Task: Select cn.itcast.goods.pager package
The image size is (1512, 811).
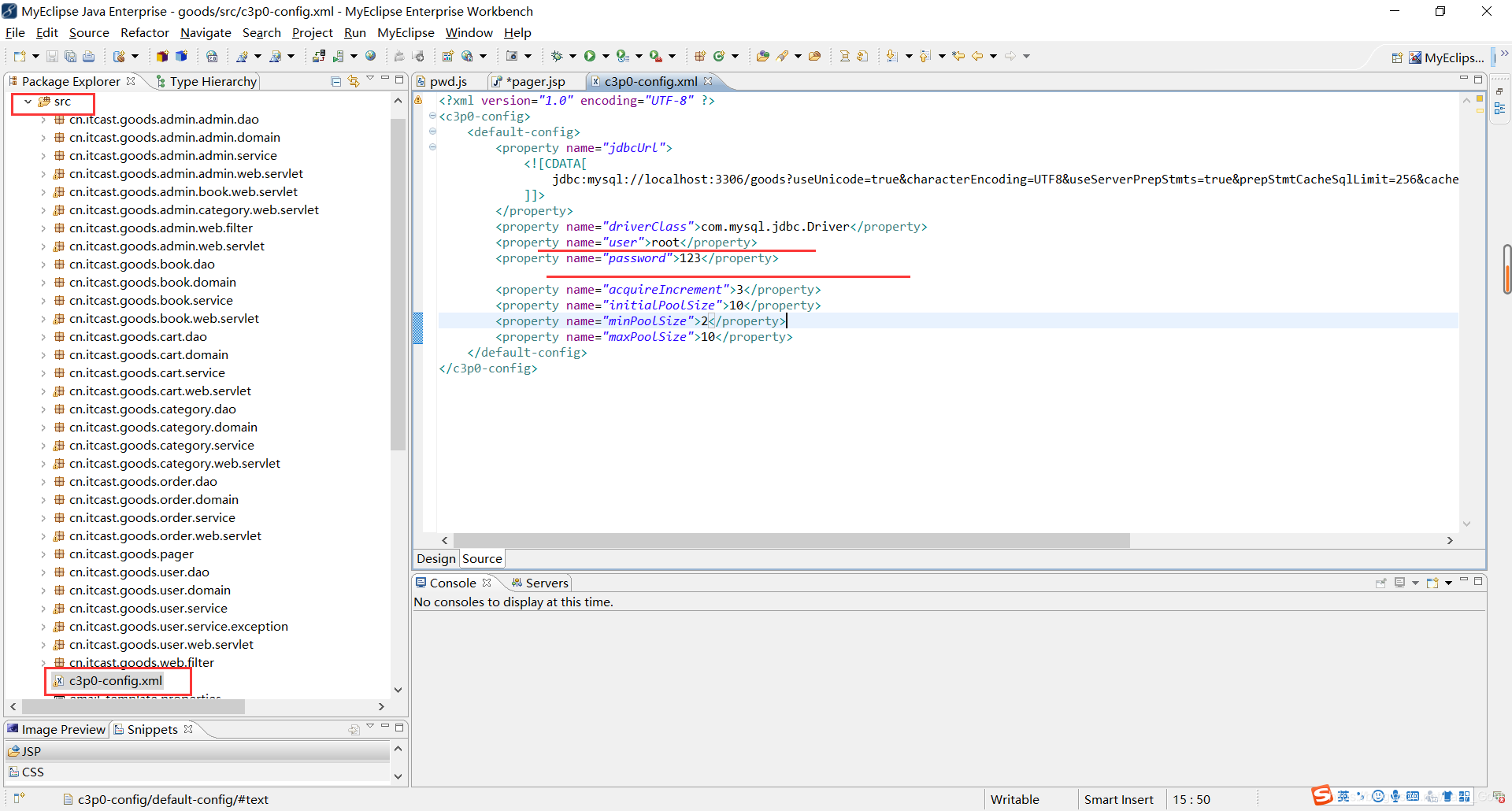Action: (x=131, y=554)
